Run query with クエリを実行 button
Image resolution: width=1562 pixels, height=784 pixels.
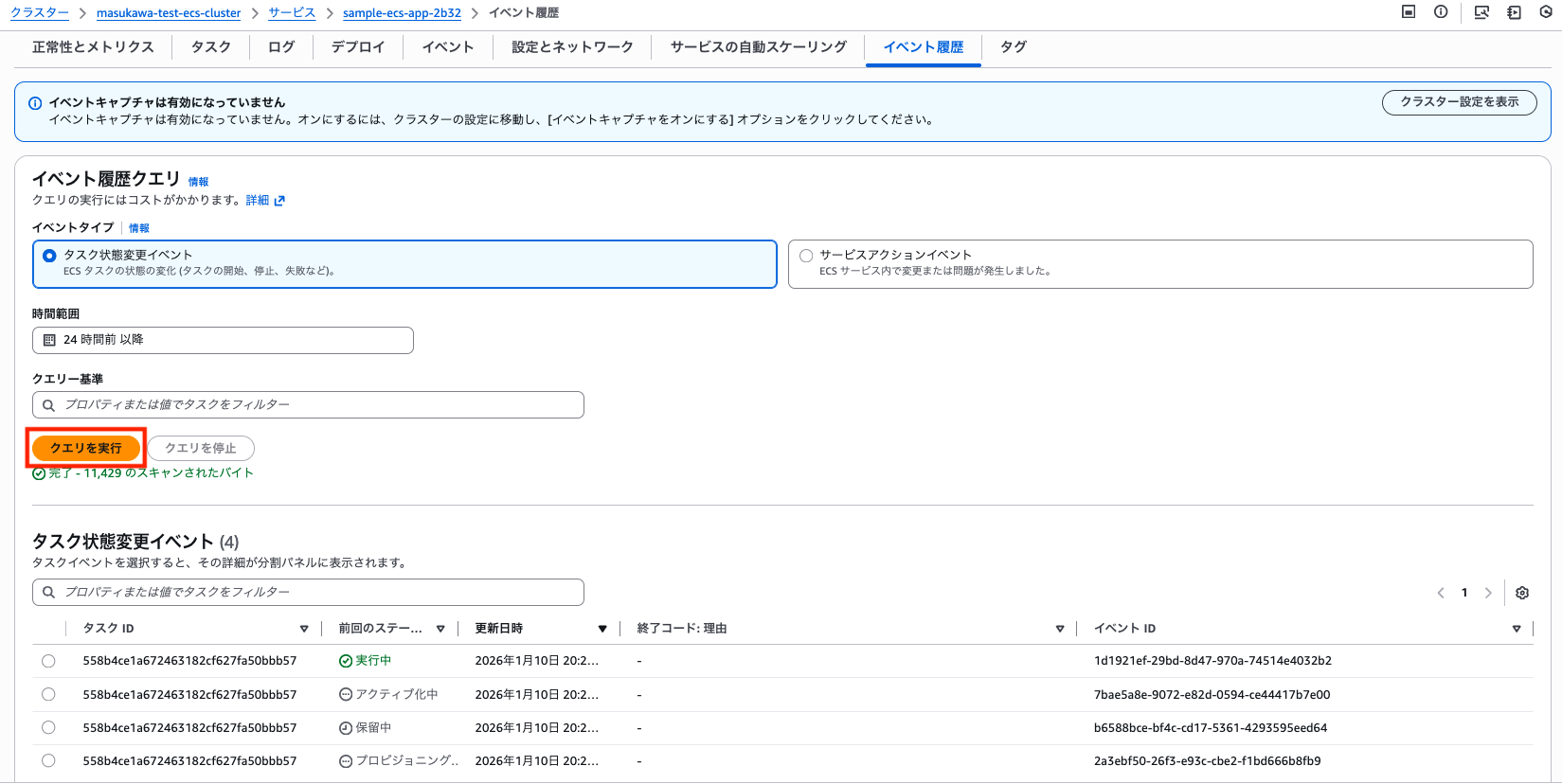tap(86, 448)
